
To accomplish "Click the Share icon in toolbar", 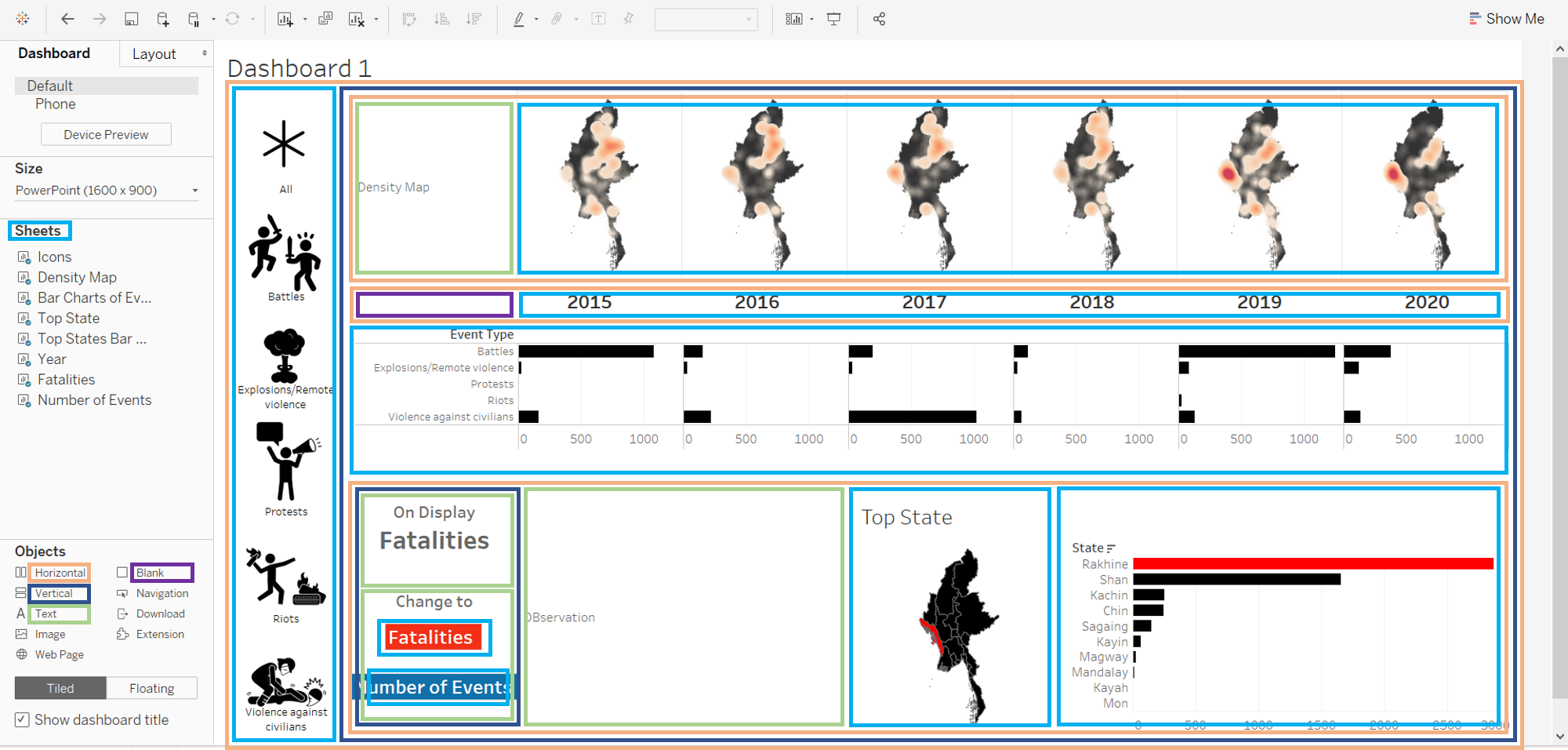I will pyautogui.click(x=879, y=19).
